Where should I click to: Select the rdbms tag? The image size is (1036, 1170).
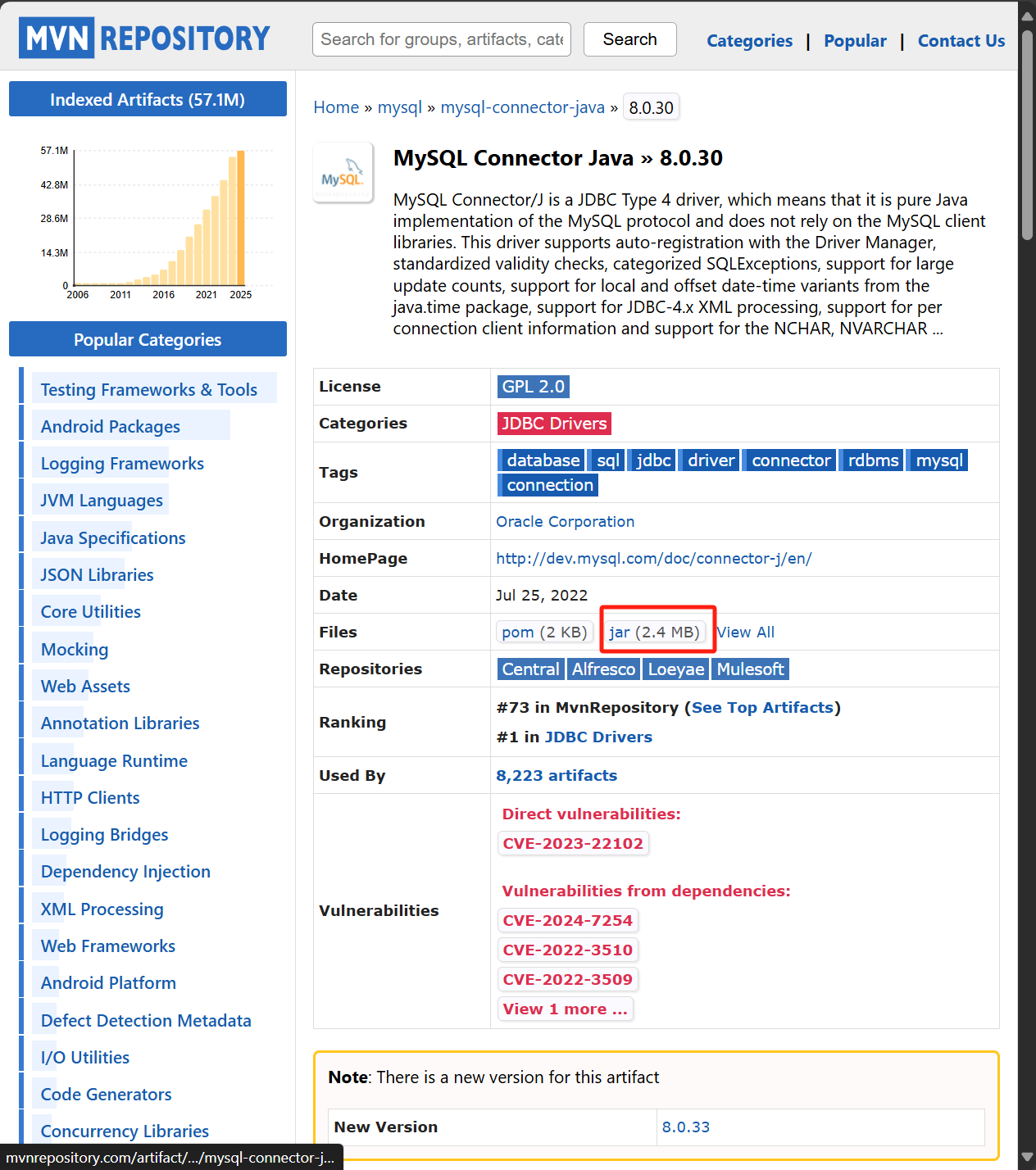click(871, 460)
